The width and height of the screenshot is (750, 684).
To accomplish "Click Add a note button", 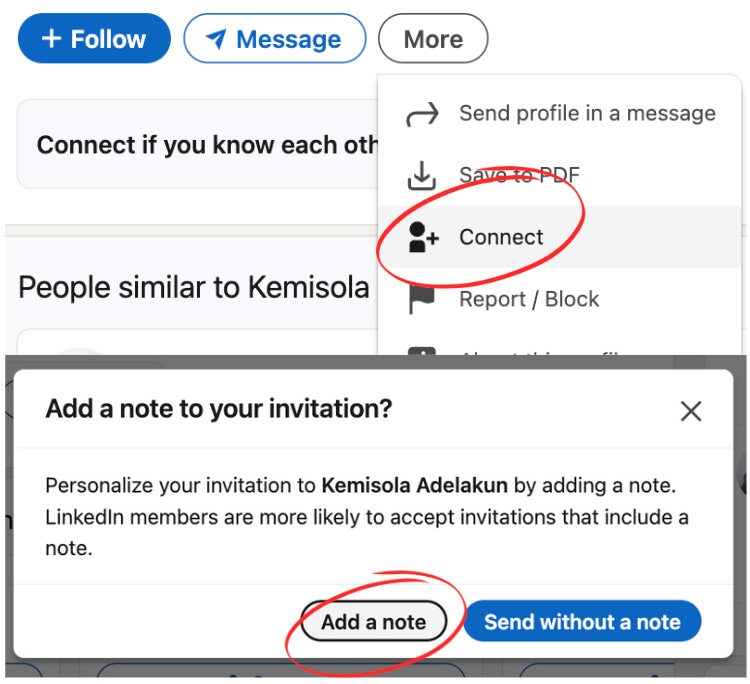I will tap(374, 621).
